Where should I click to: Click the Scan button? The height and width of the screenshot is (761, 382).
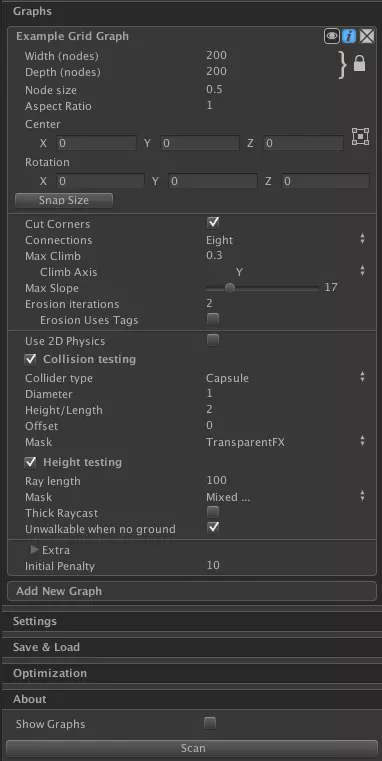click(x=192, y=748)
